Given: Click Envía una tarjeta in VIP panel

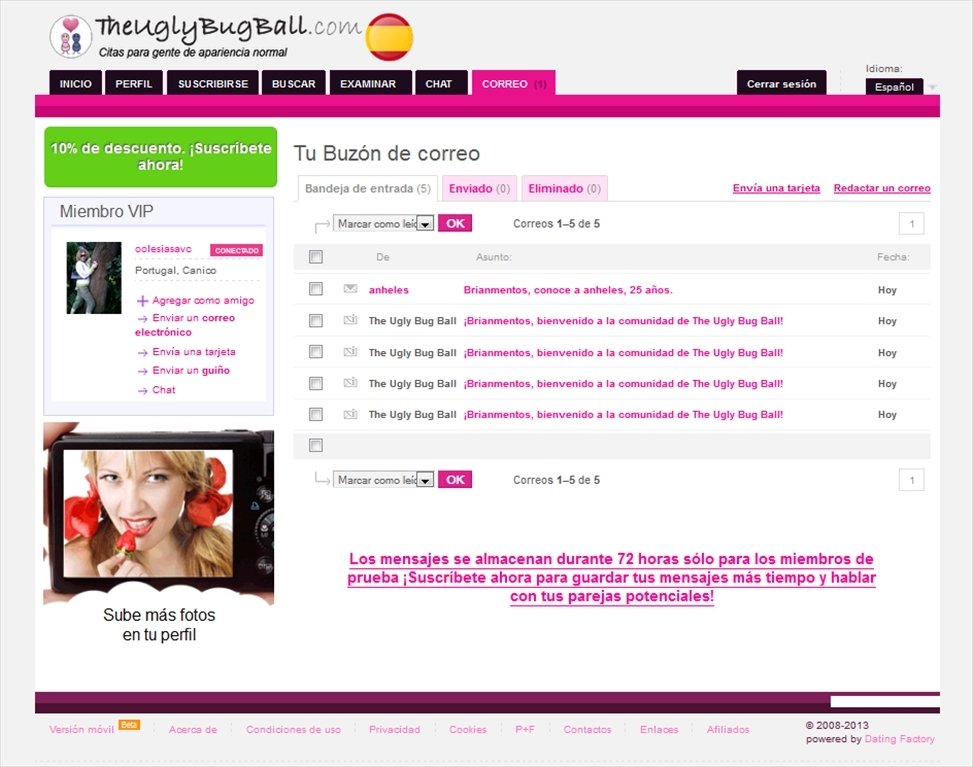Looking at the screenshot, I should pyautogui.click(x=194, y=352).
